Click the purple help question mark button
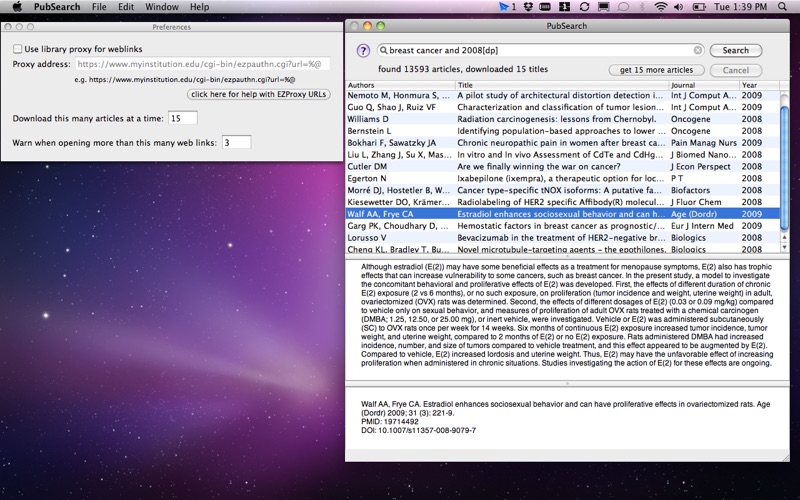The image size is (800, 500). 363,51
